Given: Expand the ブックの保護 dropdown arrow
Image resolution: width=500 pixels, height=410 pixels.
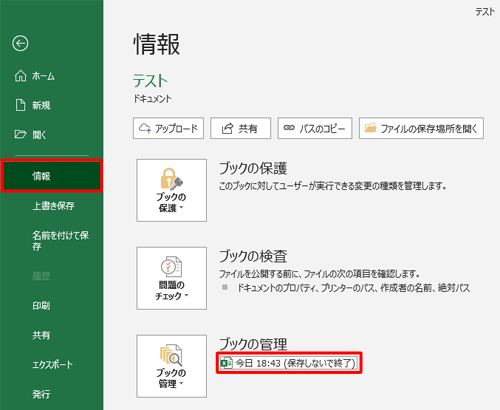Looking at the screenshot, I should coord(182,208).
